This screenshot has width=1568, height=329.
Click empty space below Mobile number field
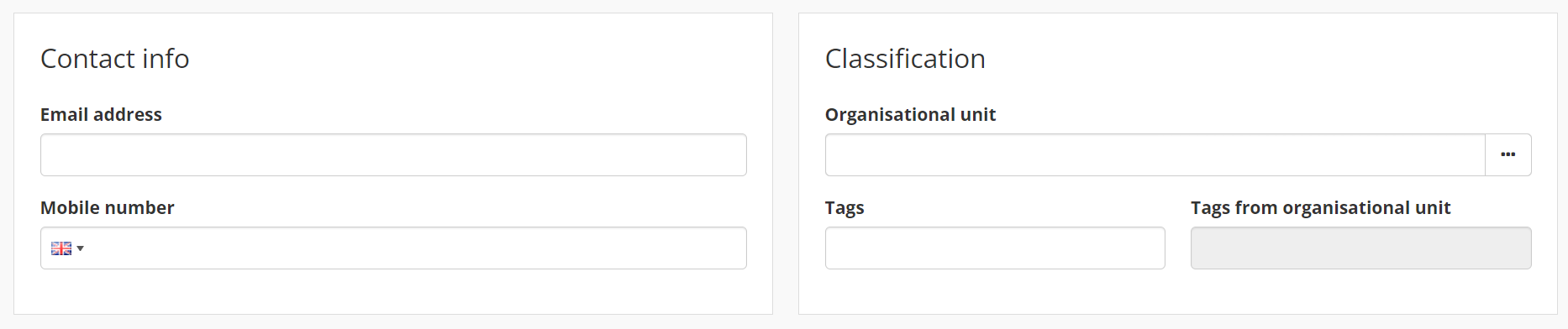[x=393, y=292]
